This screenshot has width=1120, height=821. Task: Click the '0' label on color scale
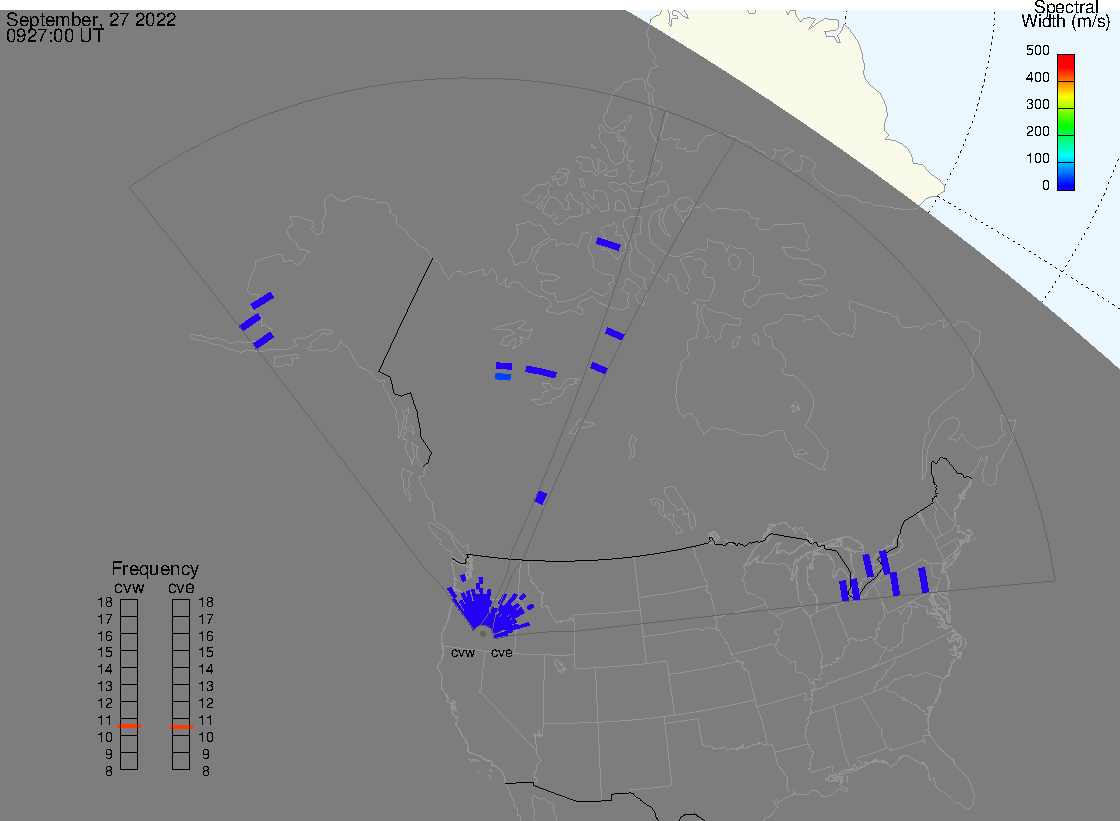click(x=1046, y=186)
